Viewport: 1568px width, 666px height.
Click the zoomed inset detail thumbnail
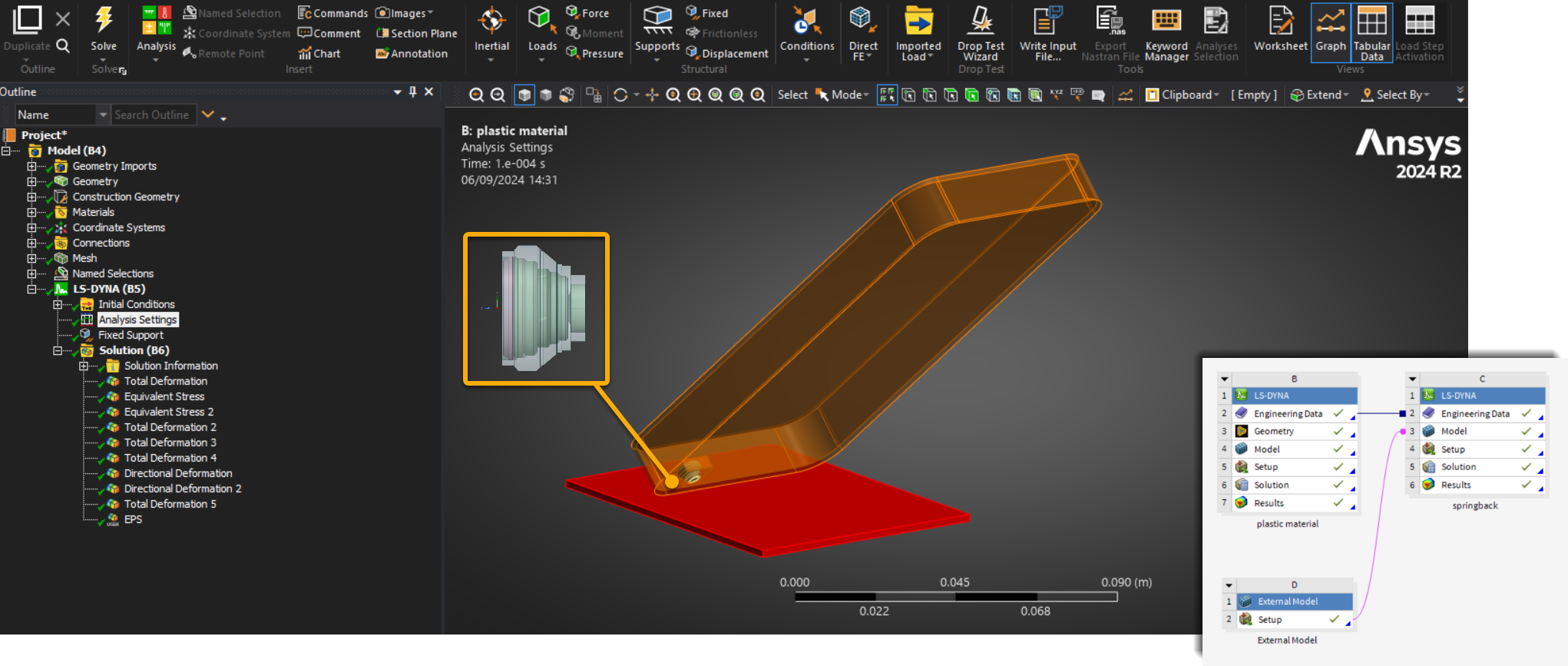click(536, 309)
